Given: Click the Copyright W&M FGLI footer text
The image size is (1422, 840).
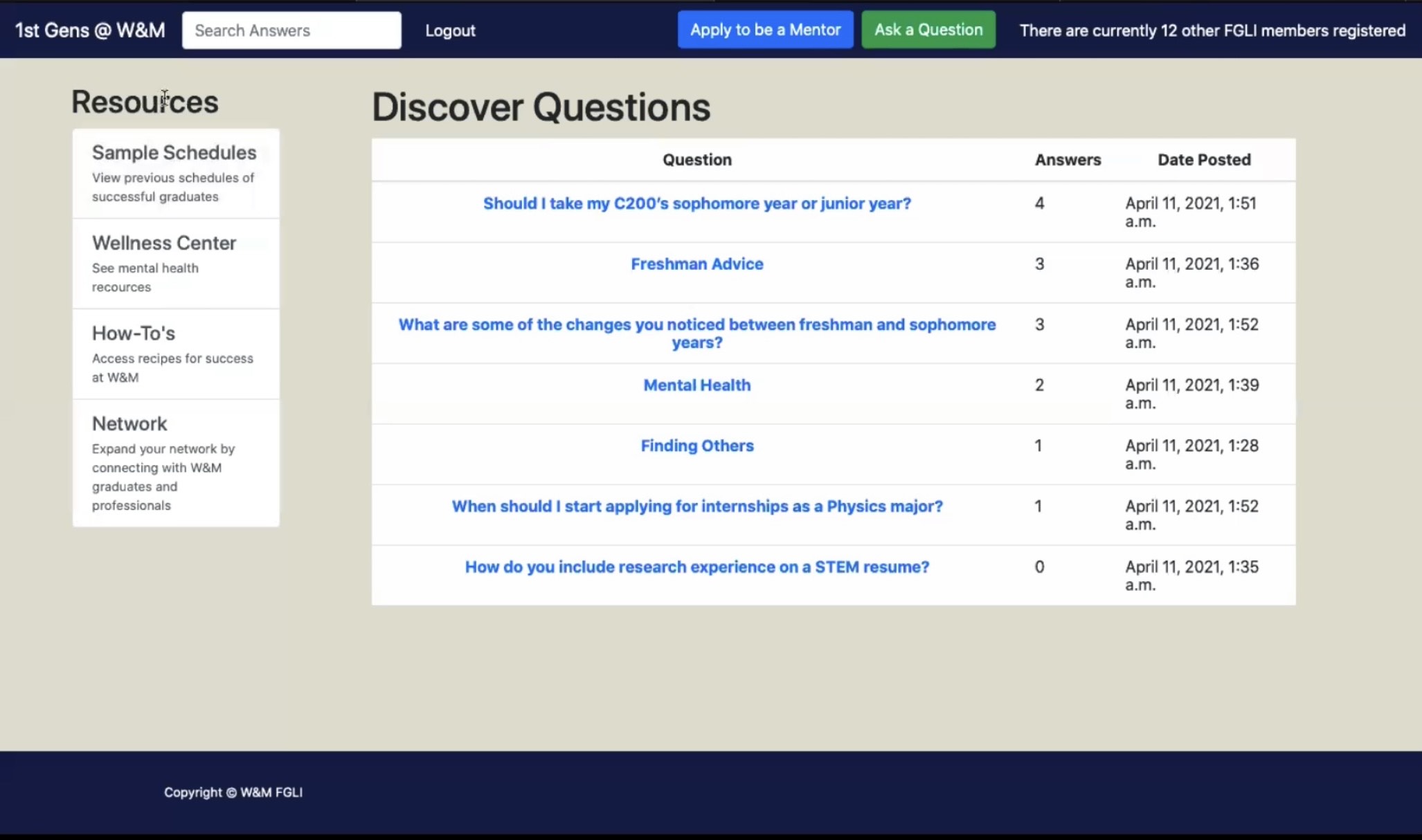Looking at the screenshot, I should [233, 792].
